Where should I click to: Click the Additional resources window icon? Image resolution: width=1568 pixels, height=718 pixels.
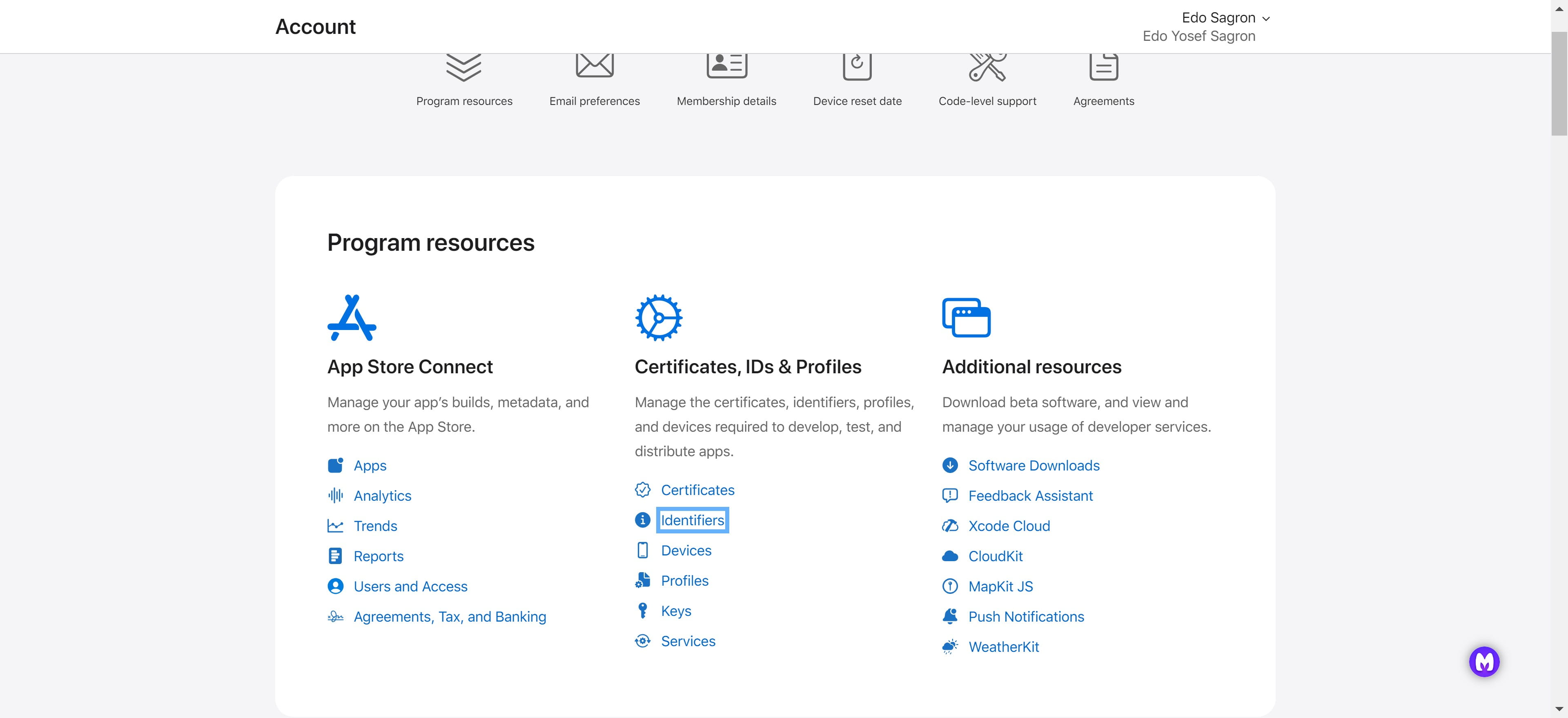point(966,317)
